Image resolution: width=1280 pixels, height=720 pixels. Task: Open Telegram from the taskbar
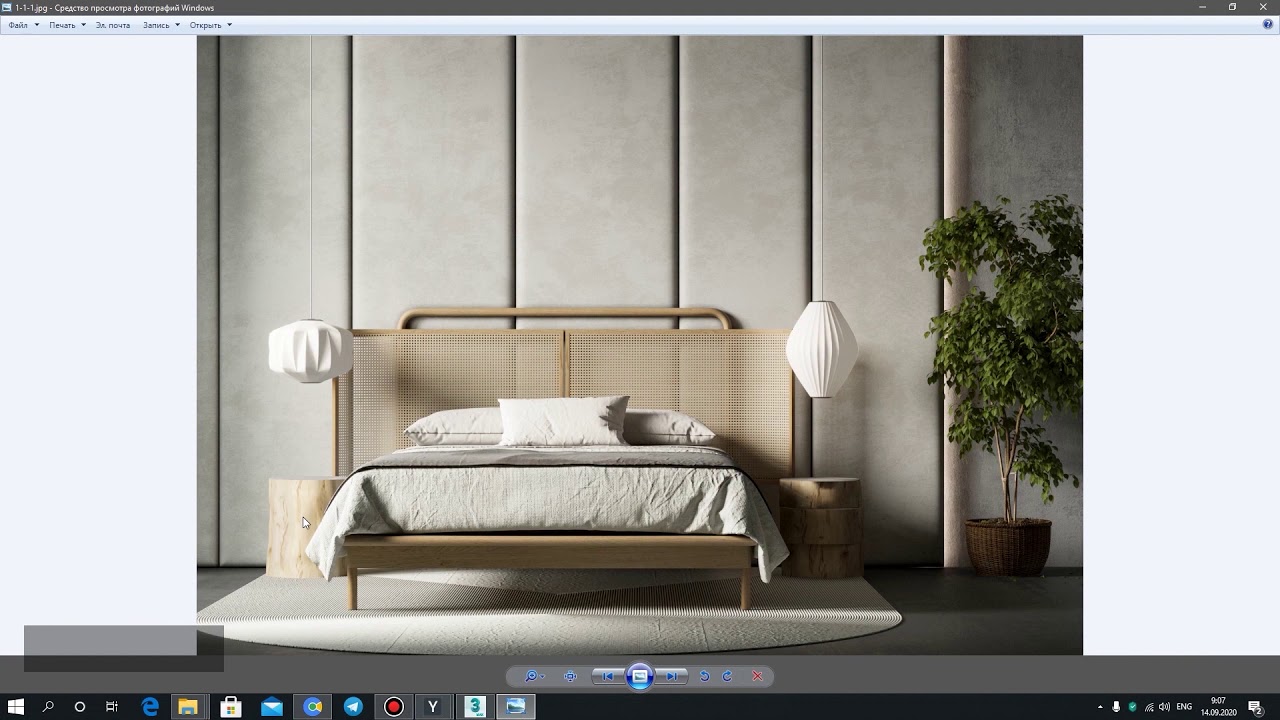click(x=353, y=707)
